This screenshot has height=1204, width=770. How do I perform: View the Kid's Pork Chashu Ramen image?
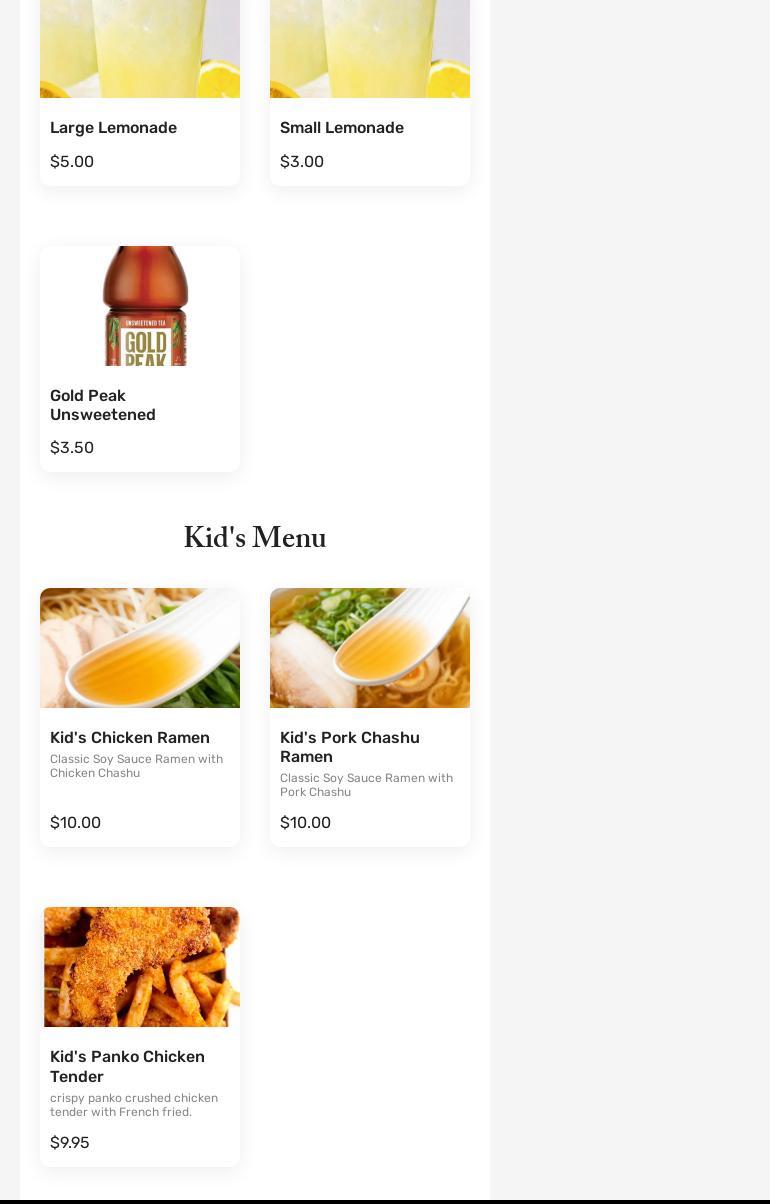(x=370, y=648)
